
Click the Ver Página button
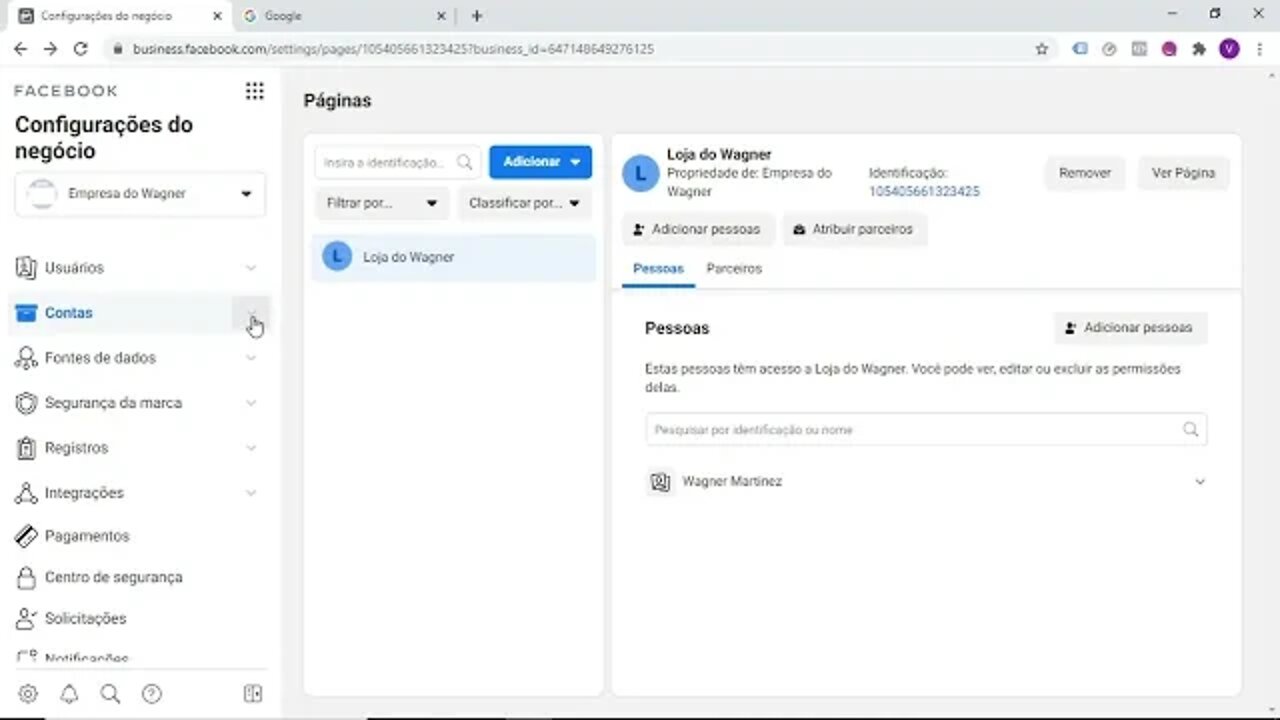(1183, 173)
